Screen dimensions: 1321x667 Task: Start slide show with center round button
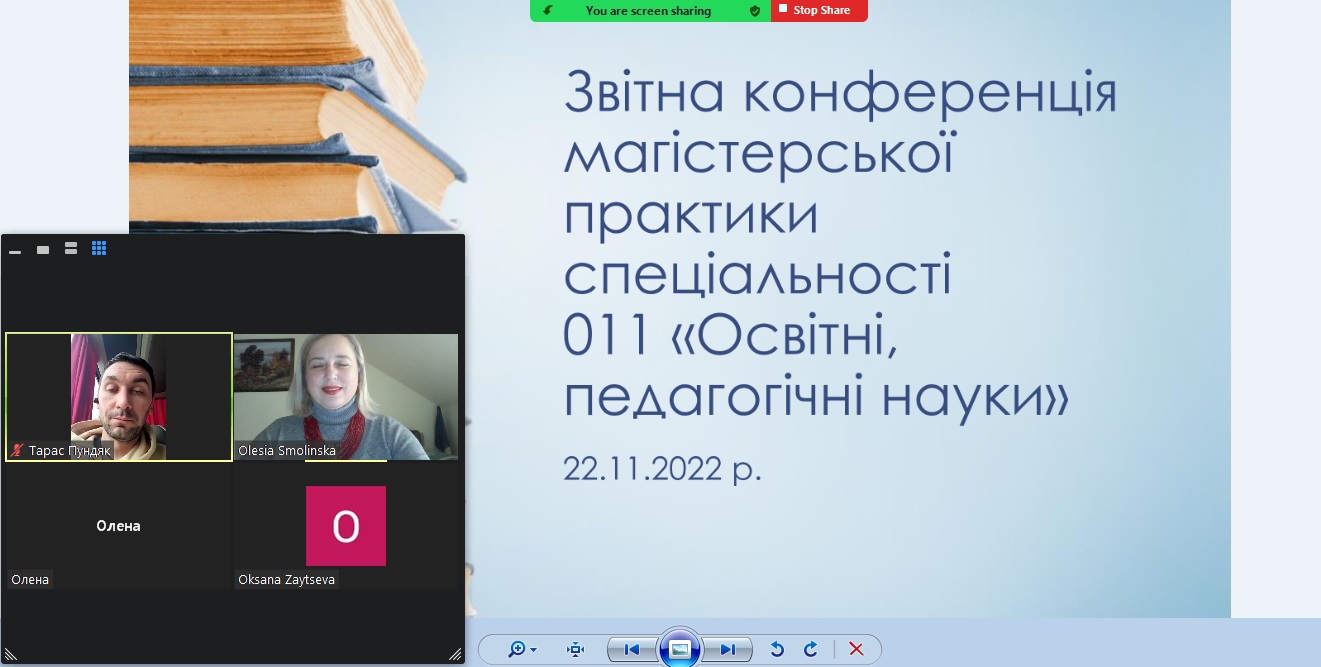tap(680, 649)
